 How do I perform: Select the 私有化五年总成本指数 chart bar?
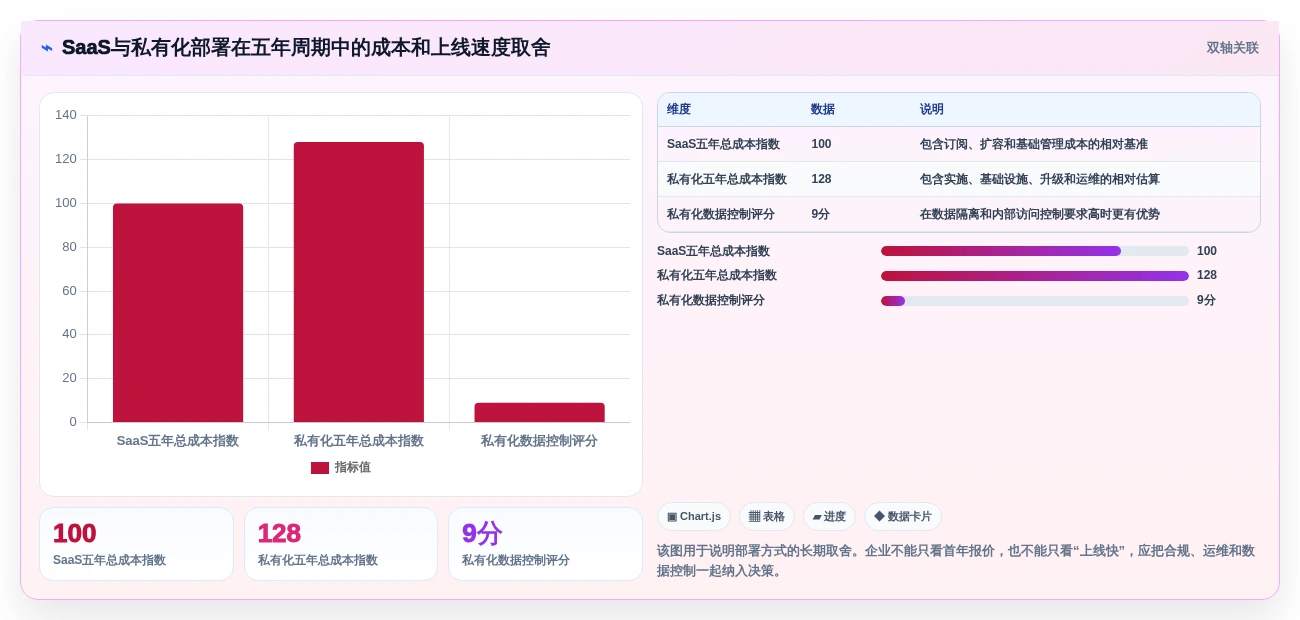pos(359,282)
